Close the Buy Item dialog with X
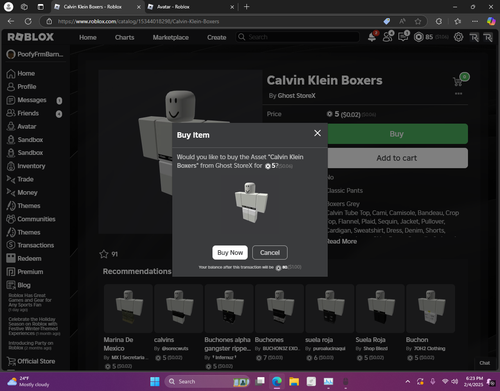500x391 pixels. click(317, 133)
